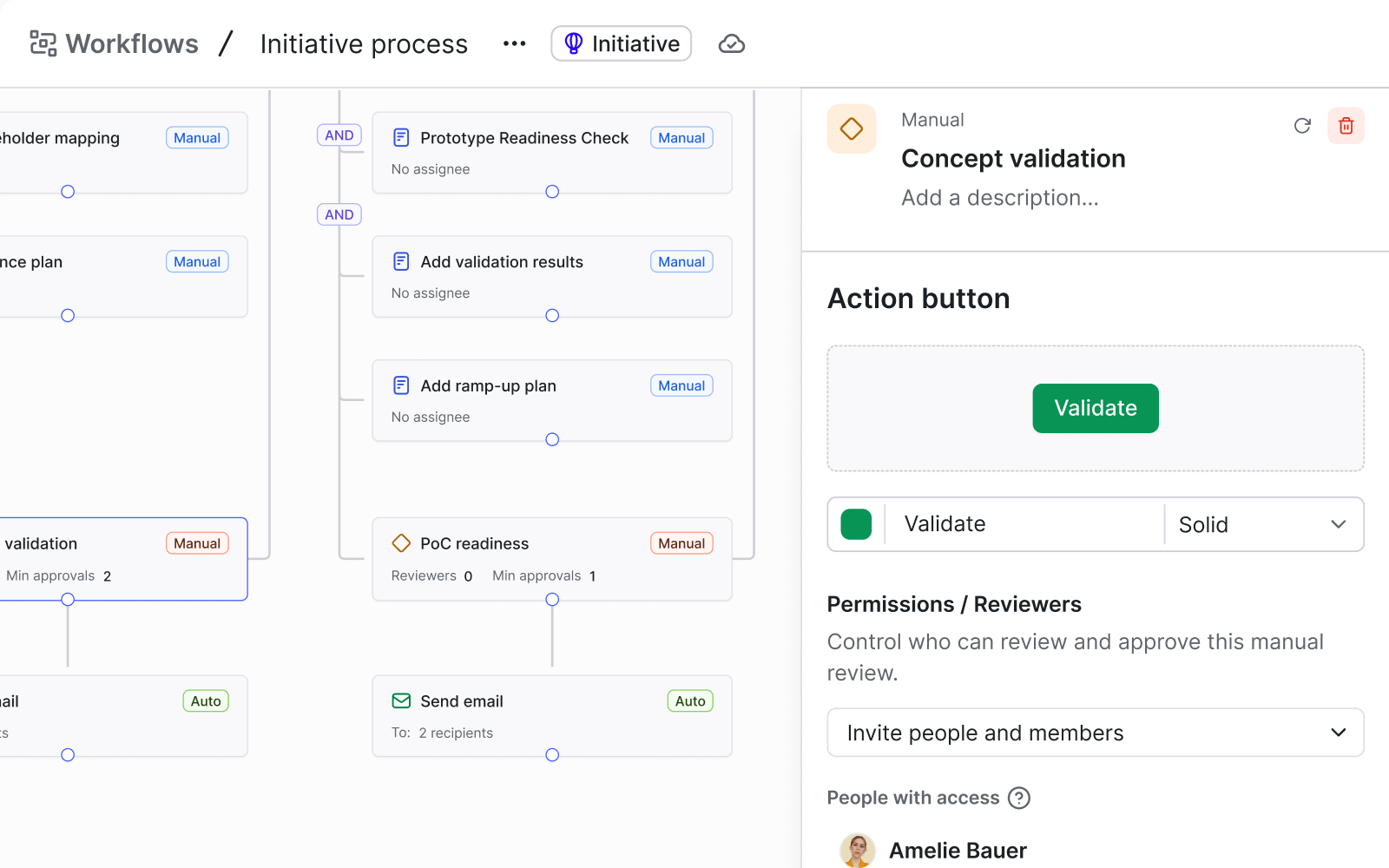This screenshot has height=868, width=1389.
Task: Select the Send email Auto badge
Action: [x=690, y=700]
